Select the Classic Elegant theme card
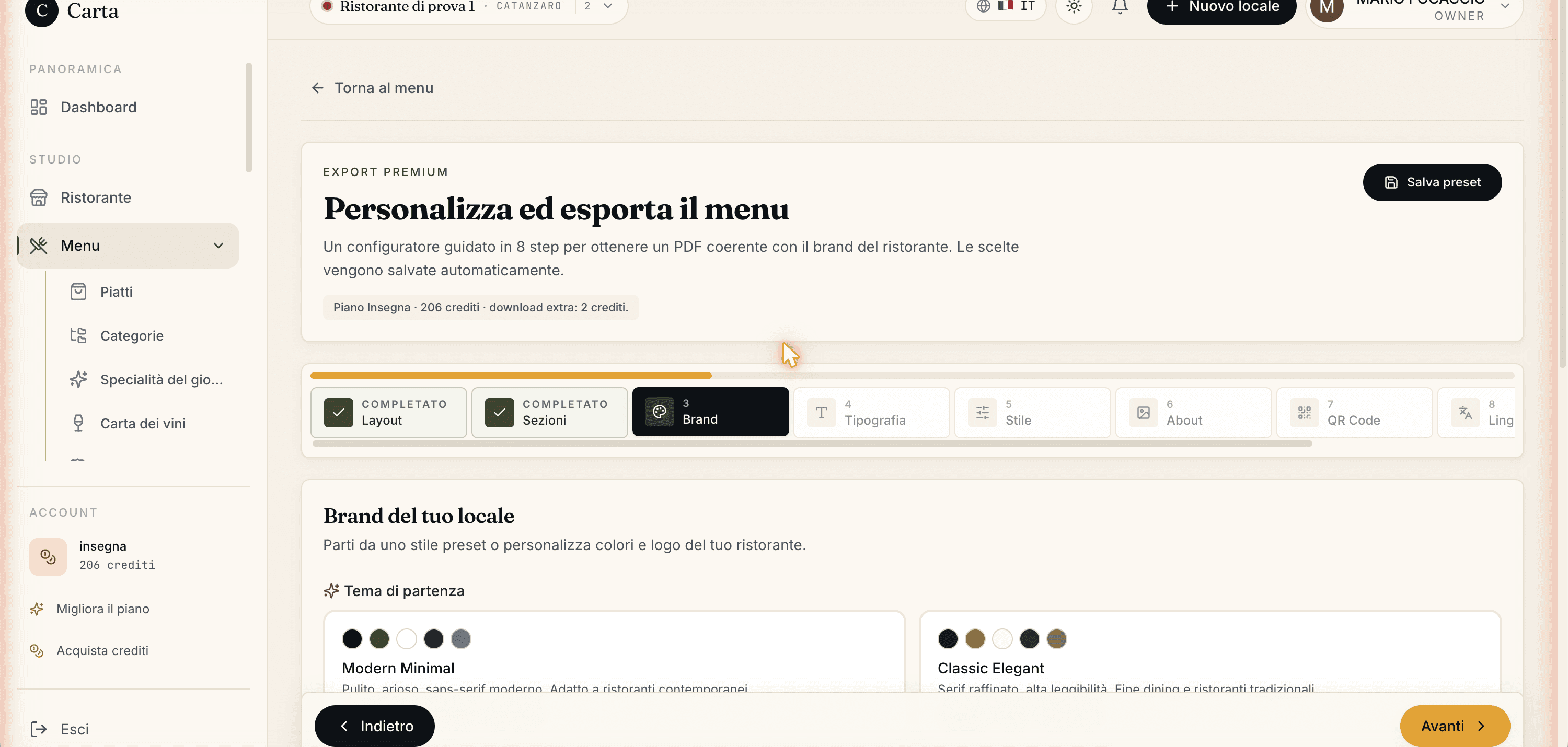This screenshot has width=1568, height=747. pos(1210,651)
